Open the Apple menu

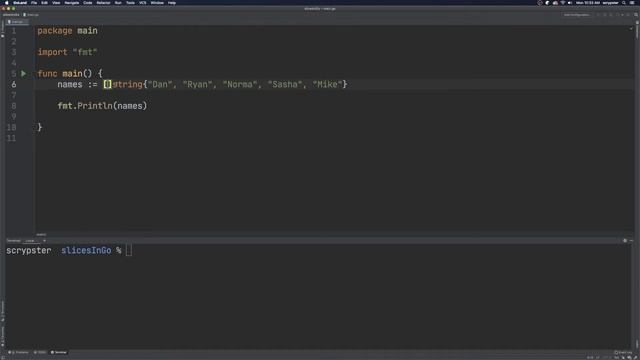(7, 3)
